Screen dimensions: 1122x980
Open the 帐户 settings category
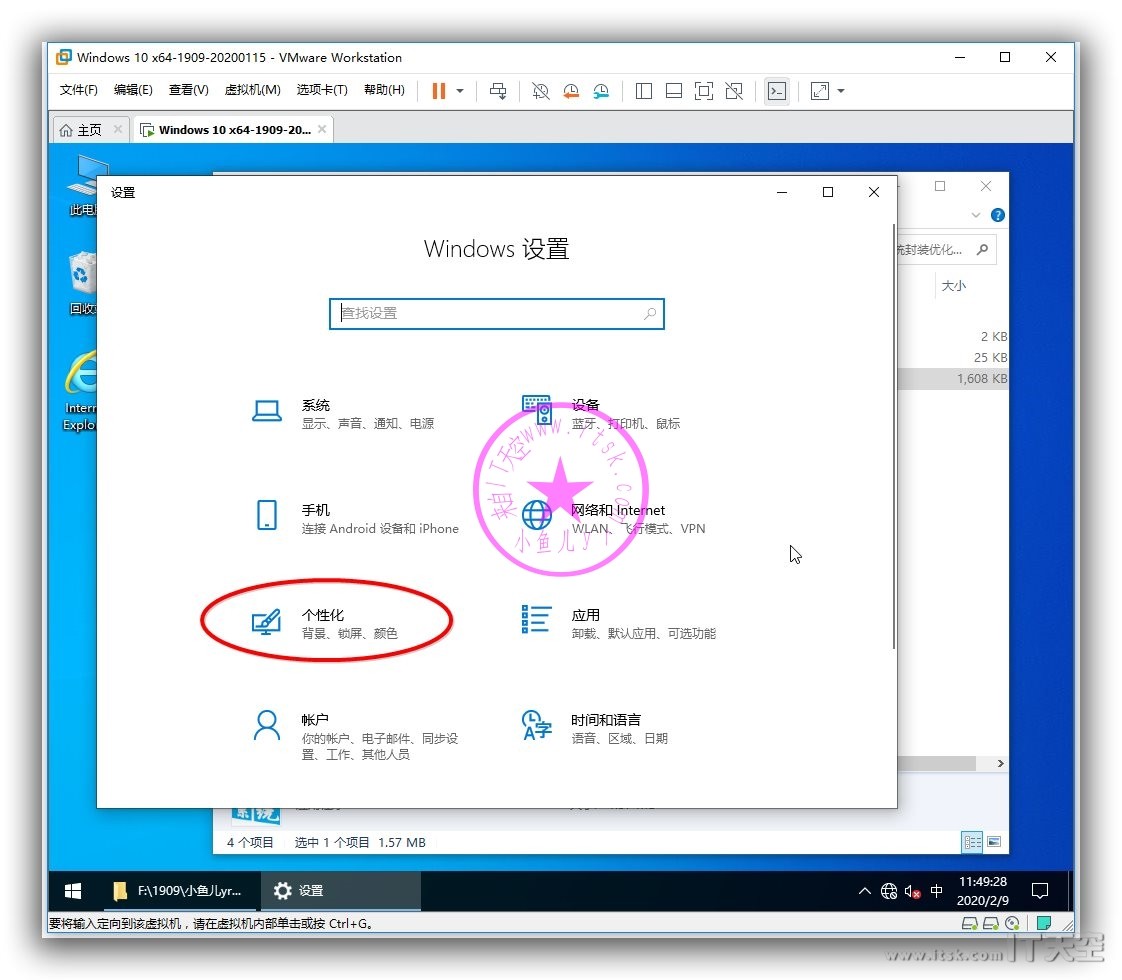click(x=354, y=736)
